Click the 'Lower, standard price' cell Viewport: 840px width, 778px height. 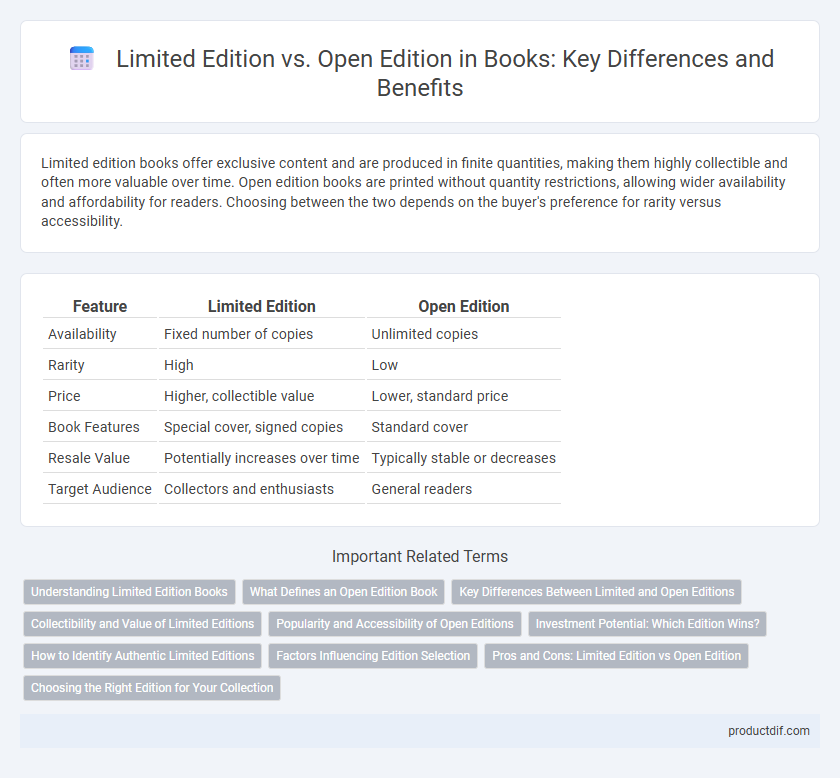pyautogui.click(x=440, y=396)
